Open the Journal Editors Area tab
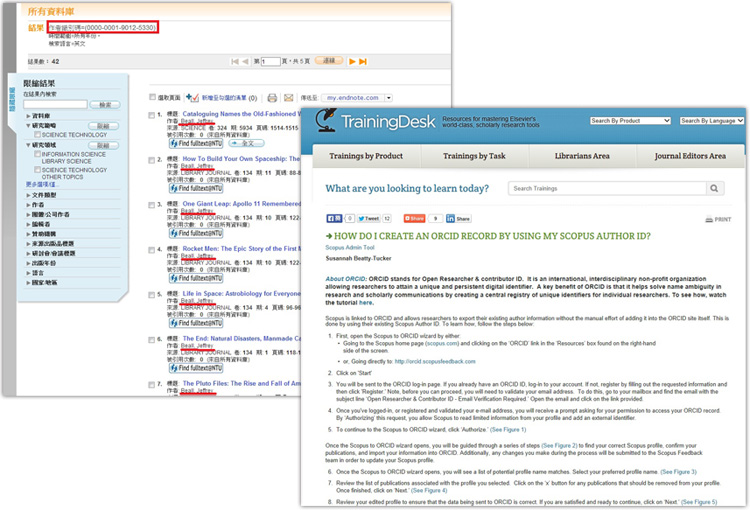Viewport: 750px width, 510px height. [x=690, y=156]
